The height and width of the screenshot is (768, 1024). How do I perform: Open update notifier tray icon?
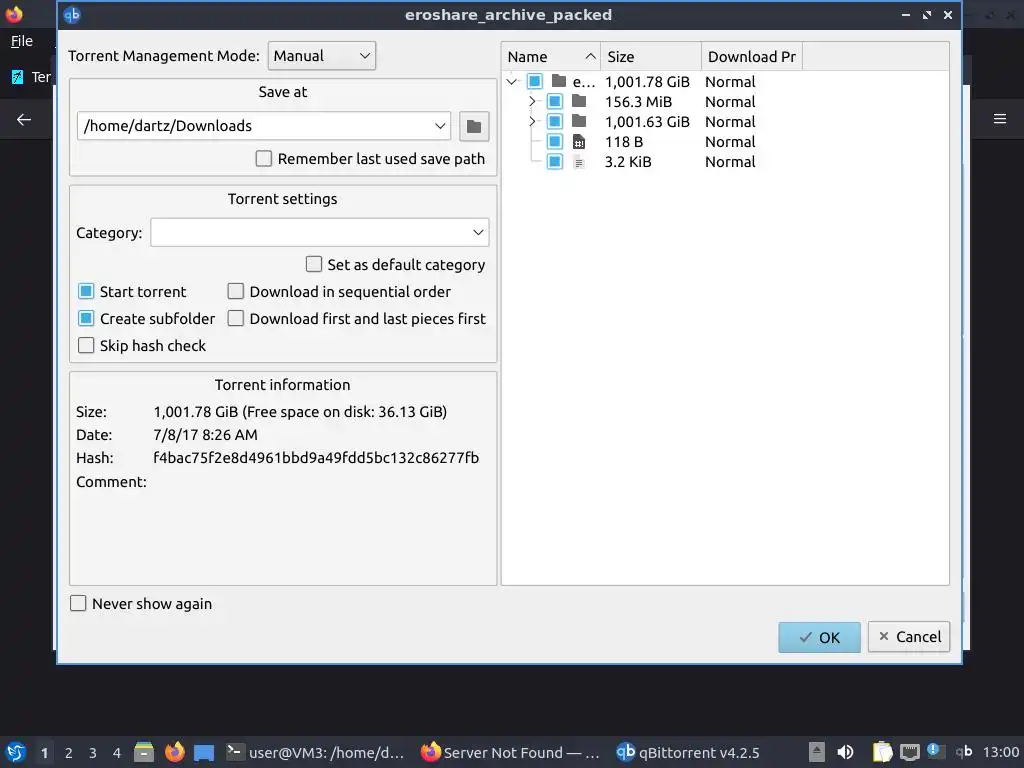[935, 752]
